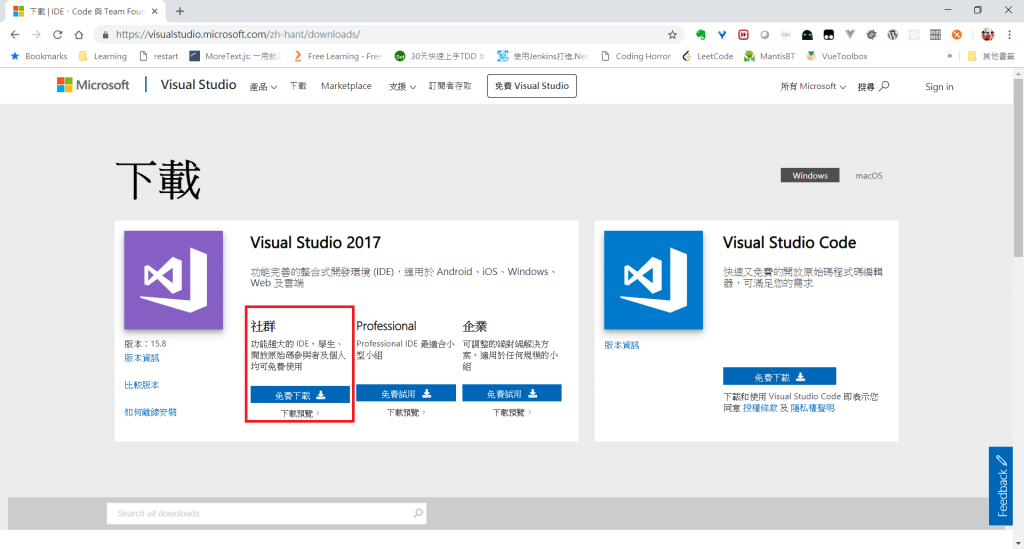Screen dimensions: 1024x549
Task: Click the purple Visual Studio 2017 logo
Action: pyautogui.click(x=174, y=280)
